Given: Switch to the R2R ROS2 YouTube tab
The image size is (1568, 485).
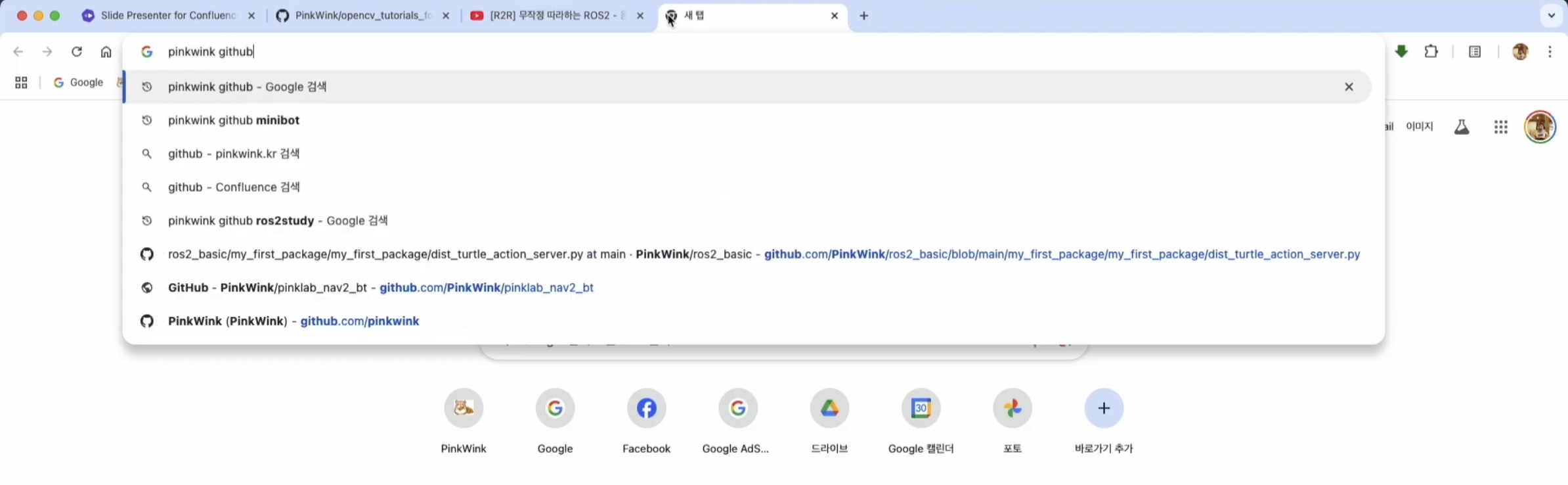Looking at the screenshot, I should pyautogui.click(x=557, y=16).
